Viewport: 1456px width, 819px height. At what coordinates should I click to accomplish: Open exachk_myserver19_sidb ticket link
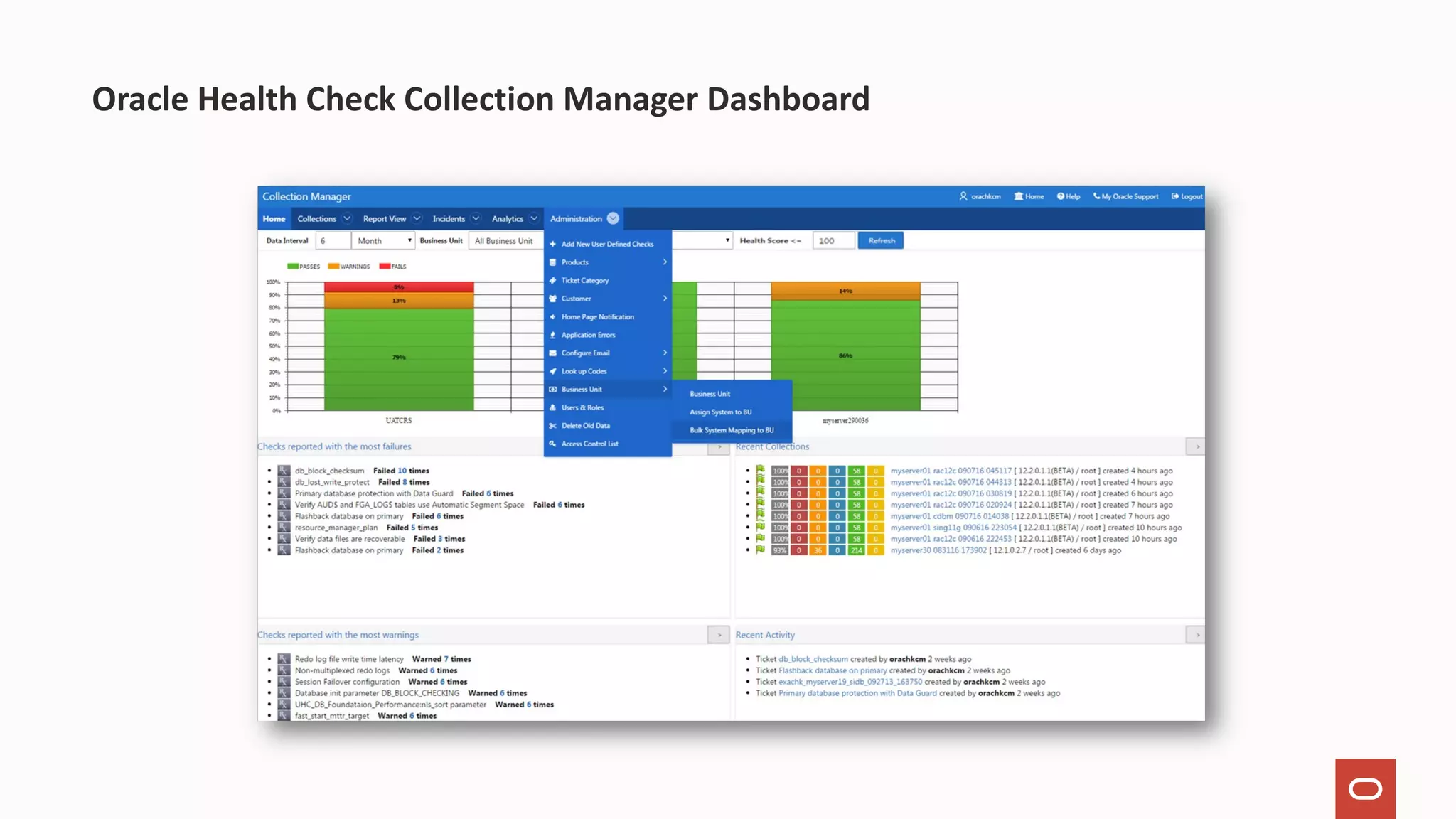850,682
